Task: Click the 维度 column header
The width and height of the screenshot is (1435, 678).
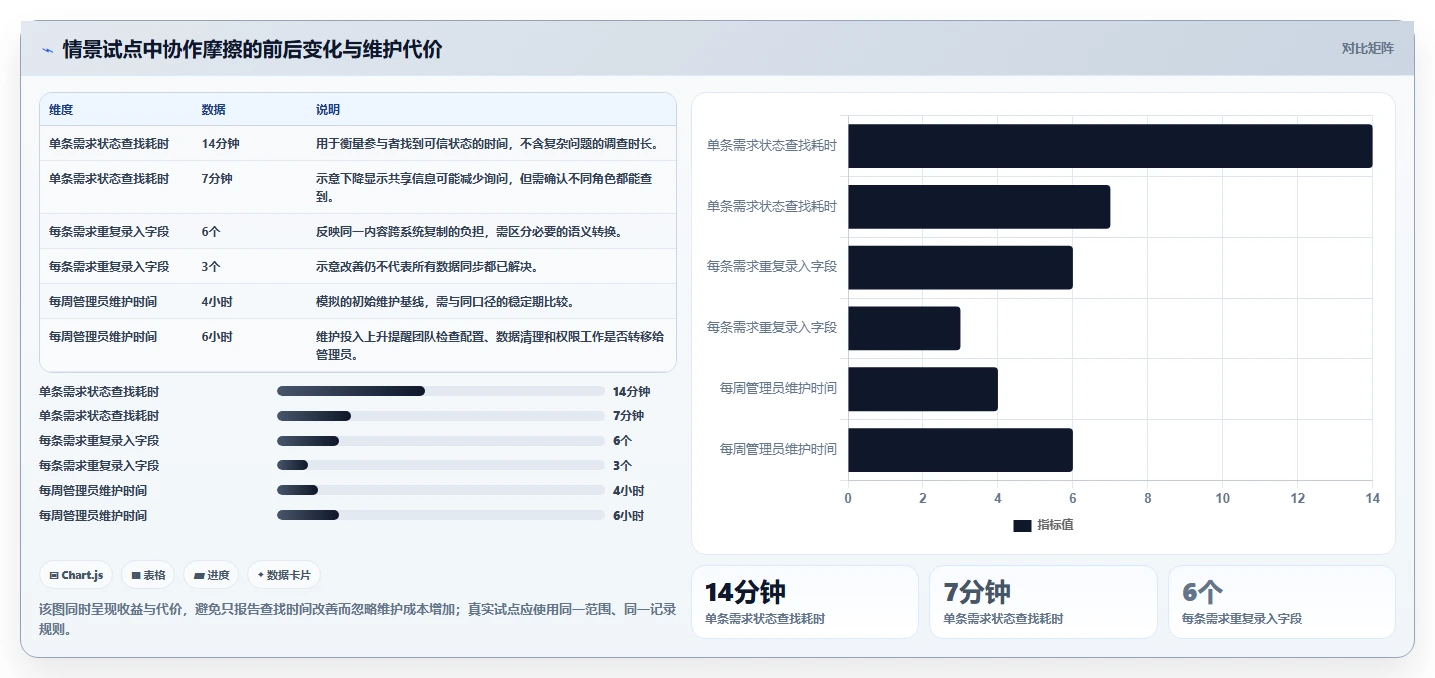Action: tap(61, 110)
